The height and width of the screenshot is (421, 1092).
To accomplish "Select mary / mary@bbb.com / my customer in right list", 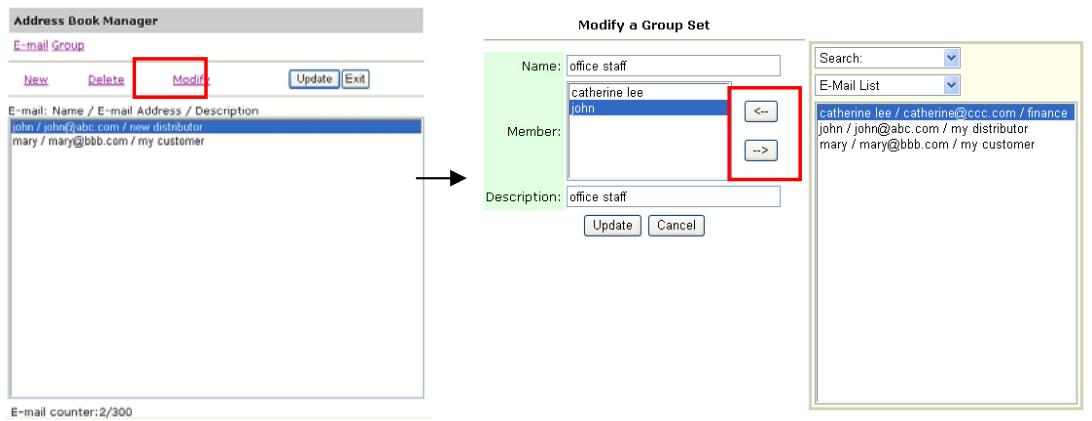I will coord(946,145).
